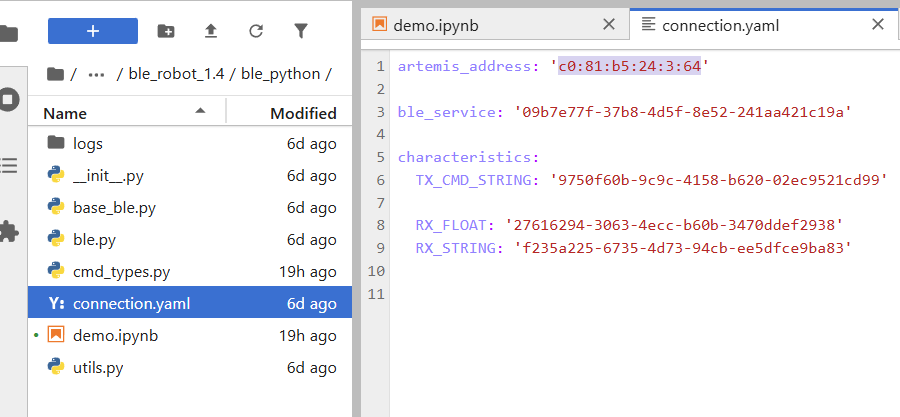Sort files by Name column header
This screenshot has height=417, width=900.
(x=65, y=113)
